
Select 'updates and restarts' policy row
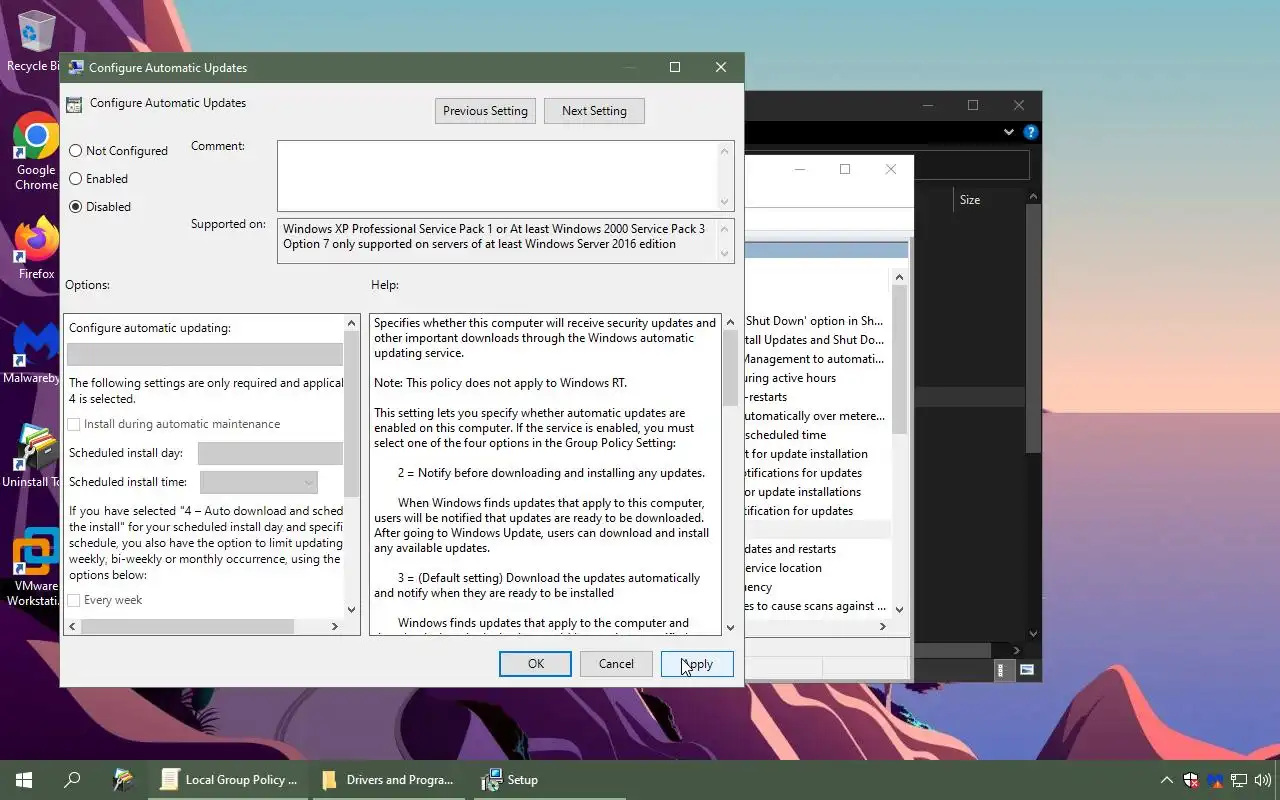click(x=815, y=549)
